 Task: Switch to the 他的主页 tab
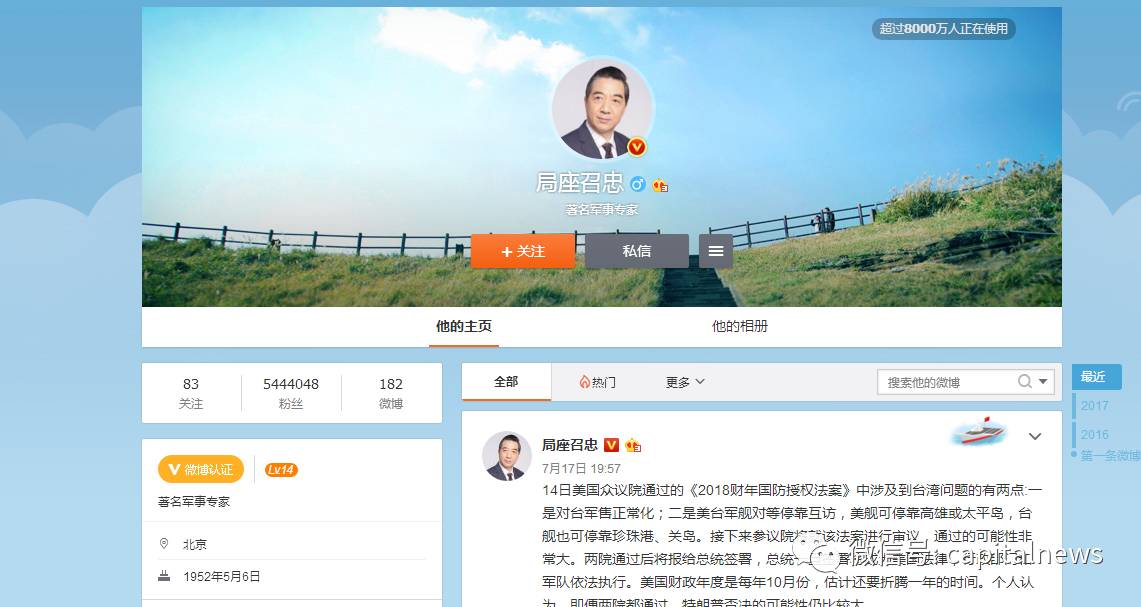click(x=464, y=326)
